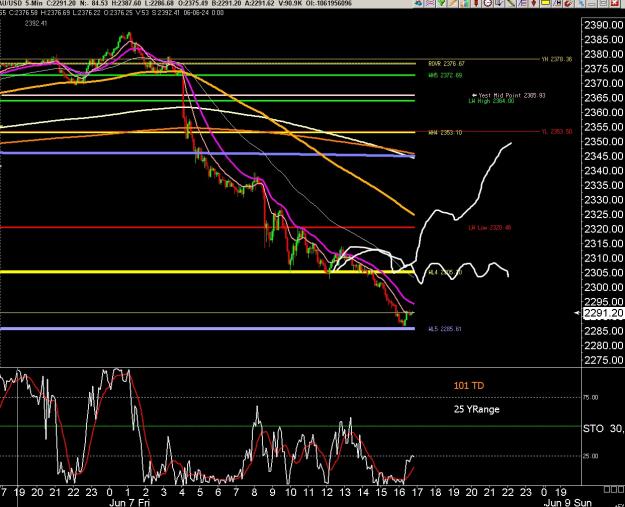Click the red LW Low label
Image resolution: width=625 pixels, height=507 pixels.
(489, 228)
